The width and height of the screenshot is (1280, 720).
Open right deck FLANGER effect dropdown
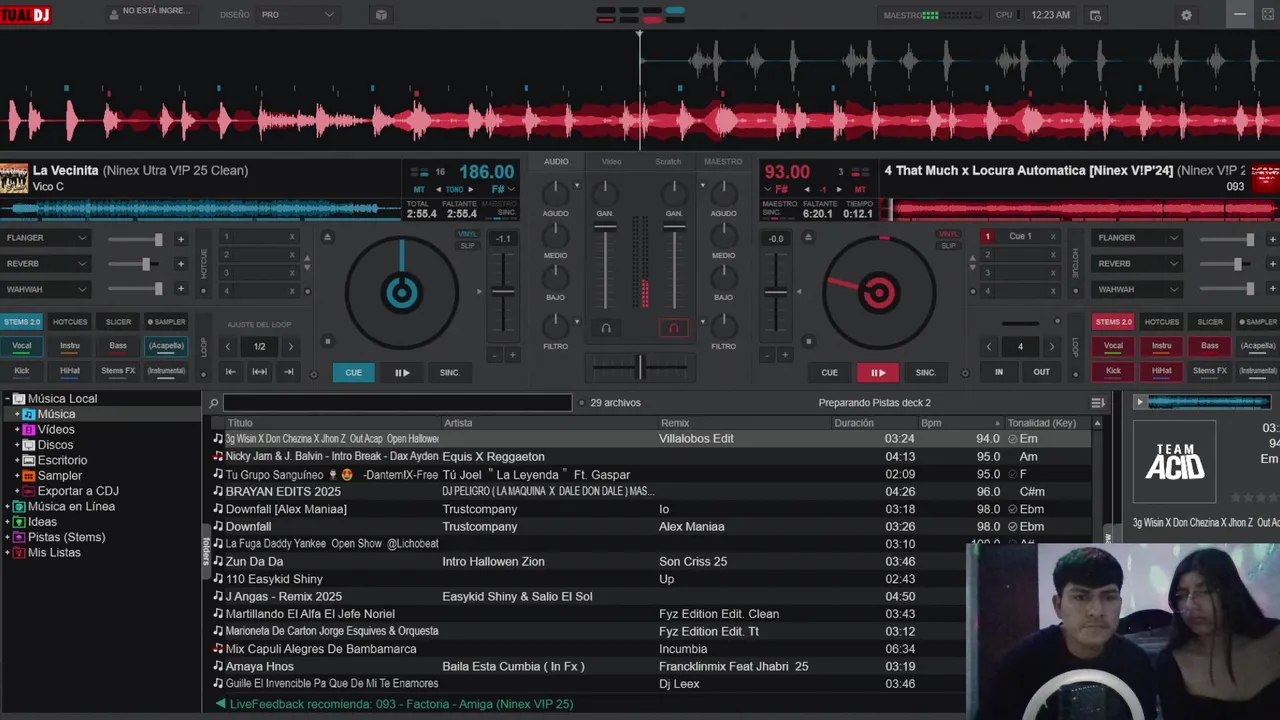pyautogui.click(x=1137, y=238)
